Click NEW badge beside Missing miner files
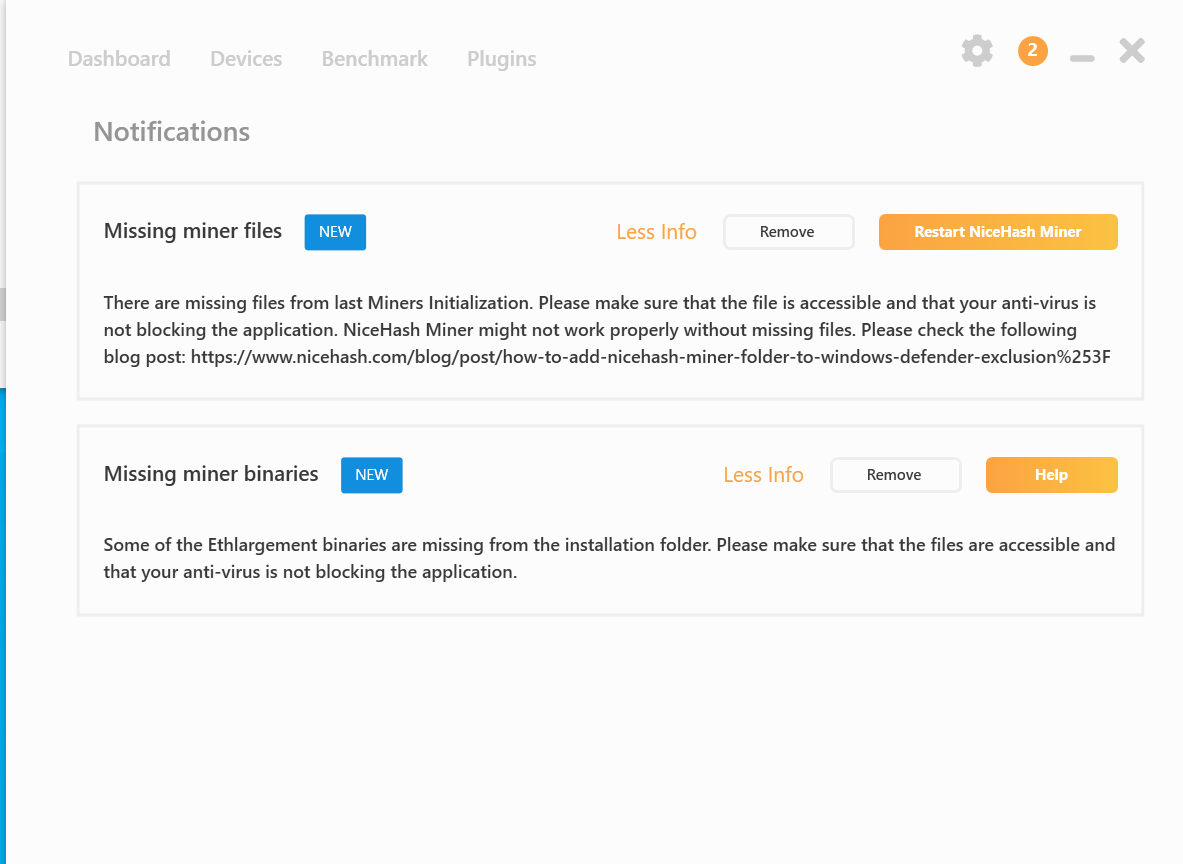The image size is (1183, 864). 335,232
